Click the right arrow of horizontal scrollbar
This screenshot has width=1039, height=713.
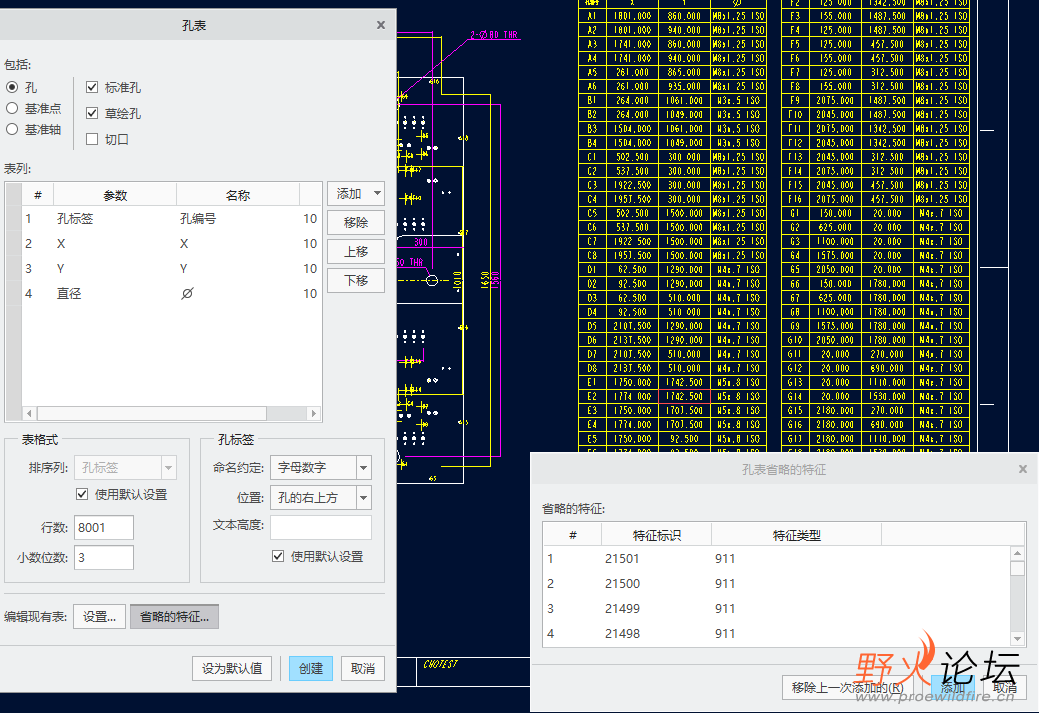click(x=314, y=413)
